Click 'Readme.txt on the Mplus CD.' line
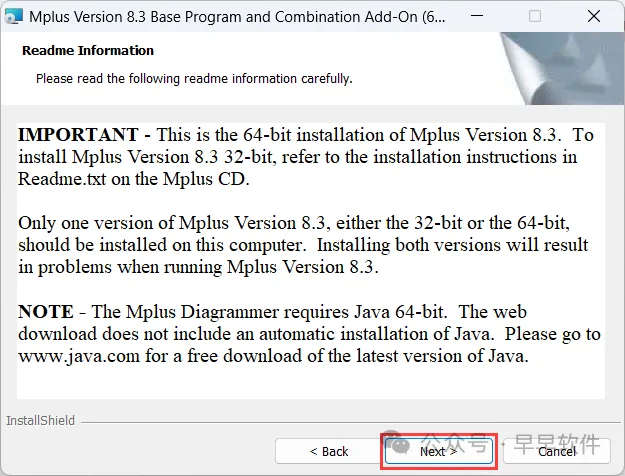Viewport: 625px width, 476px height. pos(134,179)
